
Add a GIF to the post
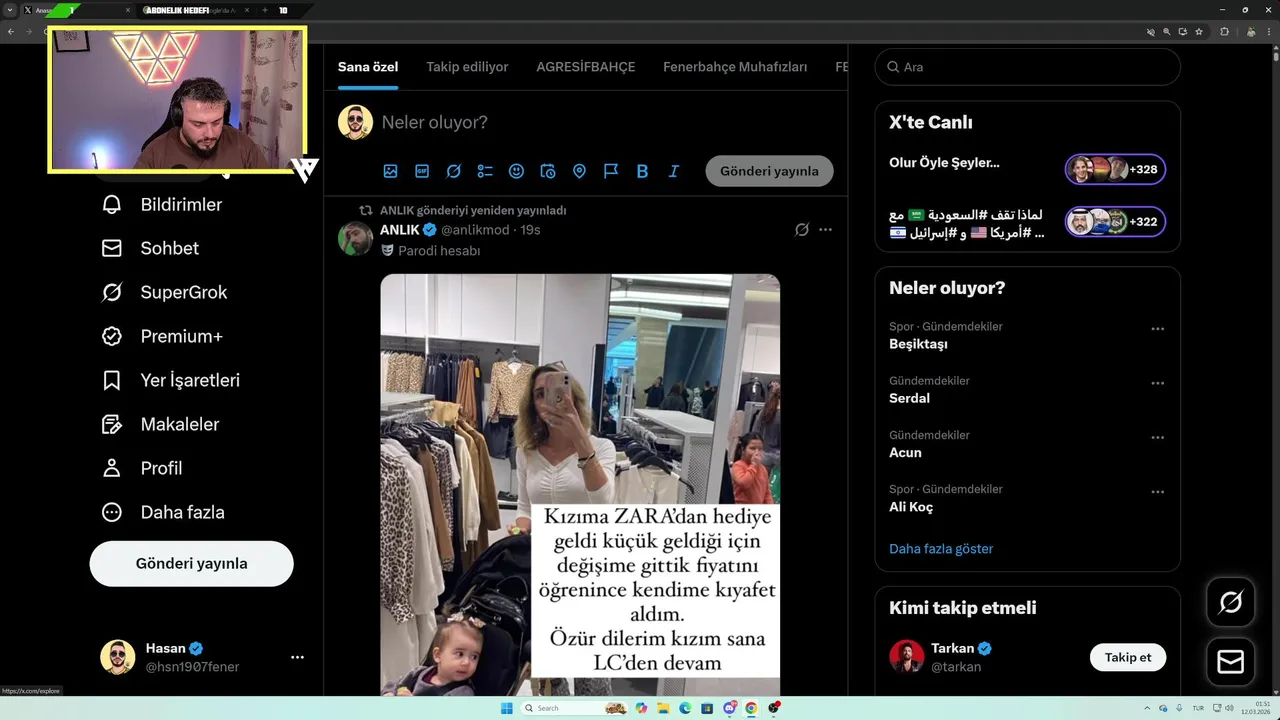pyautogui.click(x=422, y=171)
